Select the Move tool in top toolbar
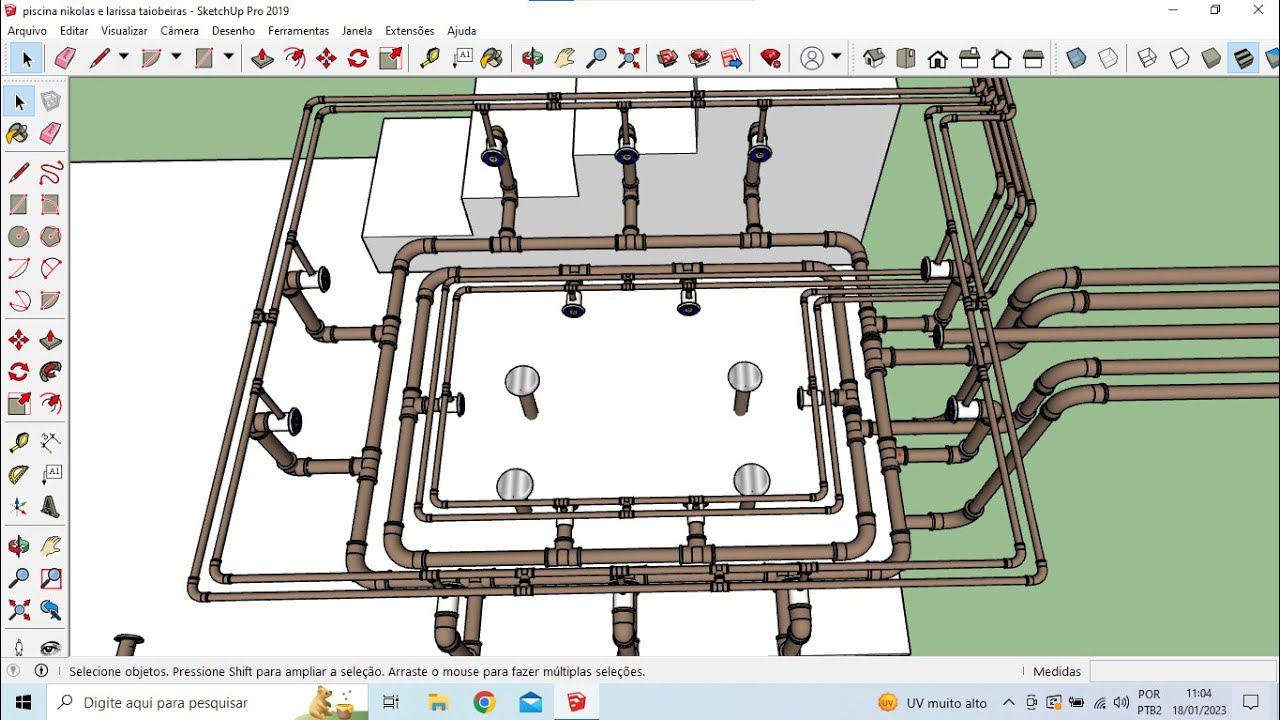1280x720 pixels. coord(326,58)
